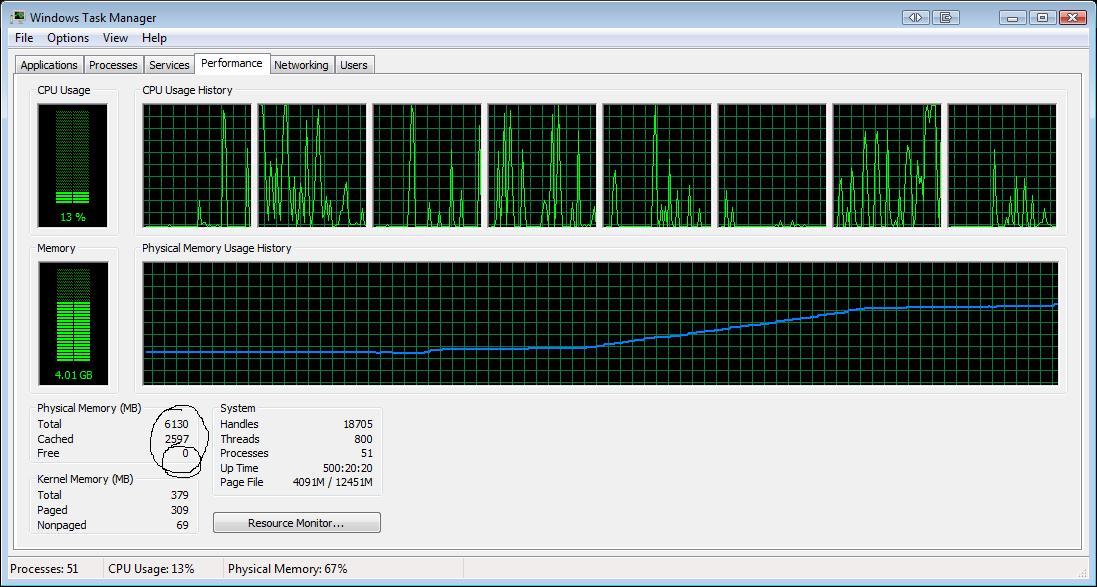Click the 'Kernel Memory (MB)' group label
This screenshot has height=587, width=1097.
pyautogui.click(x=85, y=479)
